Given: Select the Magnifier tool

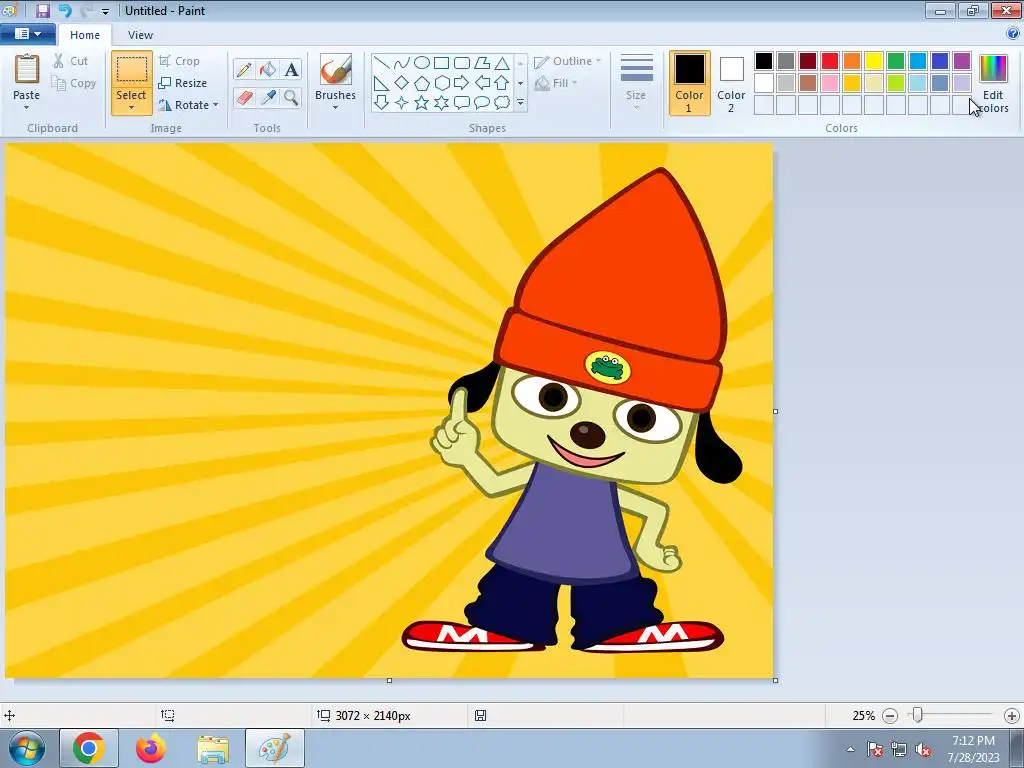Looking at the screenshot, I should coord(291,98).
